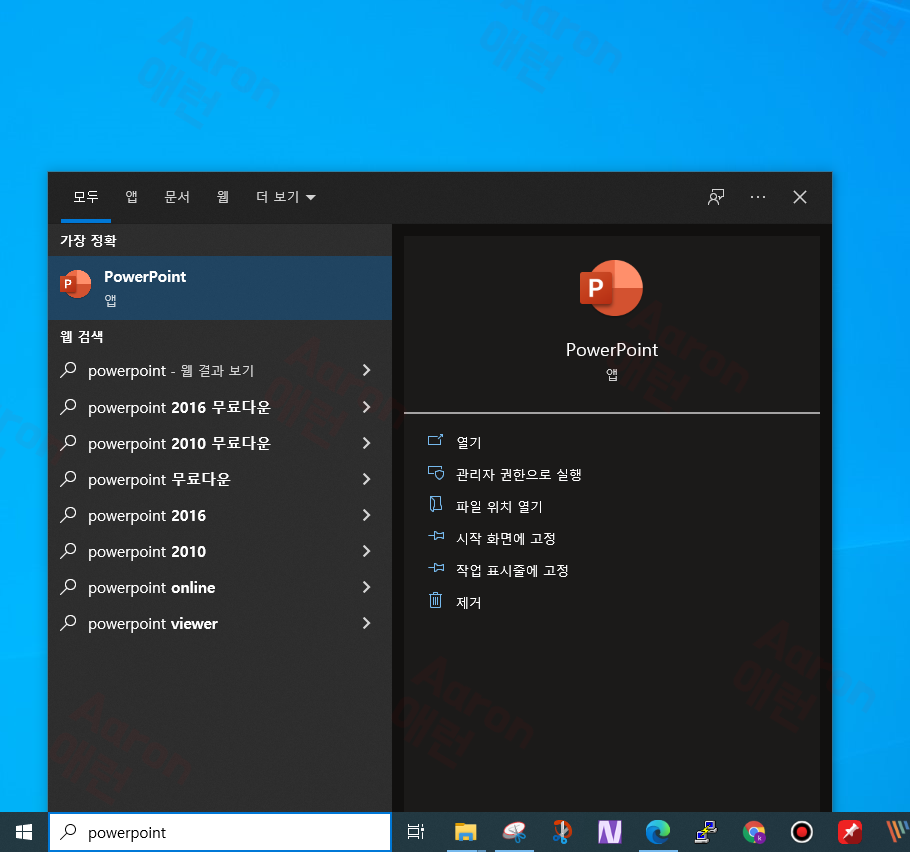Select 'powerpoint 2010' suggestion text

147,551
